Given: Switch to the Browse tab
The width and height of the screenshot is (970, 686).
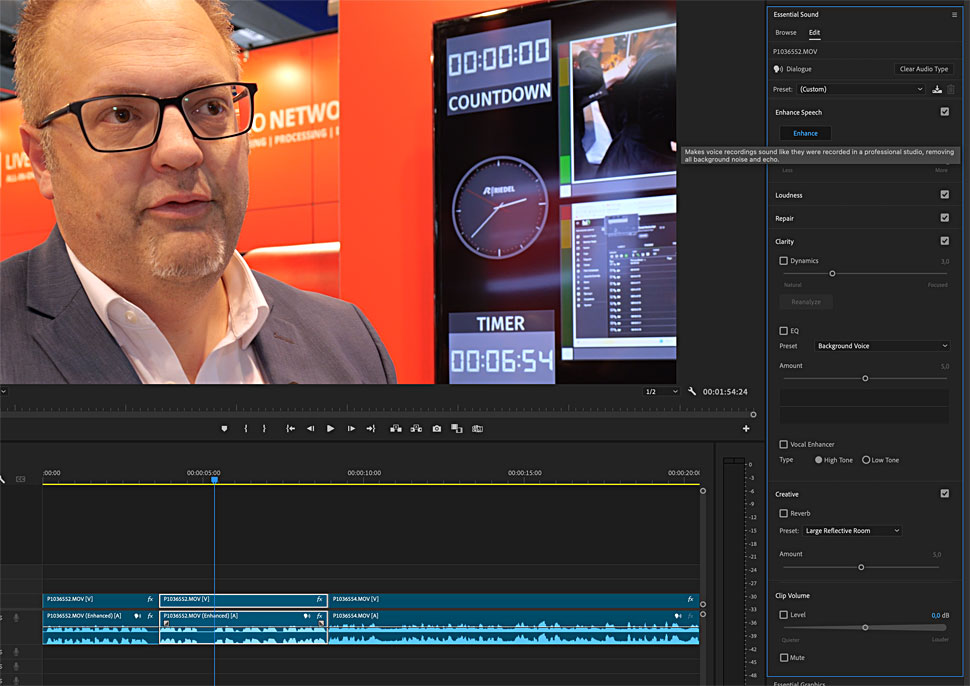Looking at the screenshot, I should click(786, 33).
